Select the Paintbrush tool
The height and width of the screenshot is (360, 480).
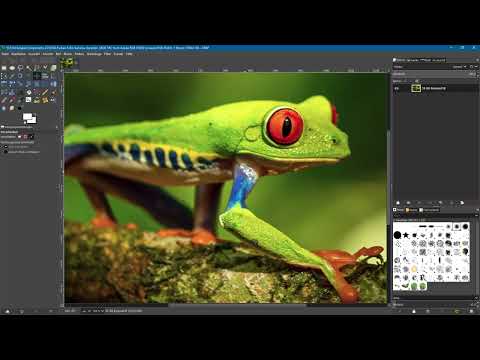coord(53,92)
